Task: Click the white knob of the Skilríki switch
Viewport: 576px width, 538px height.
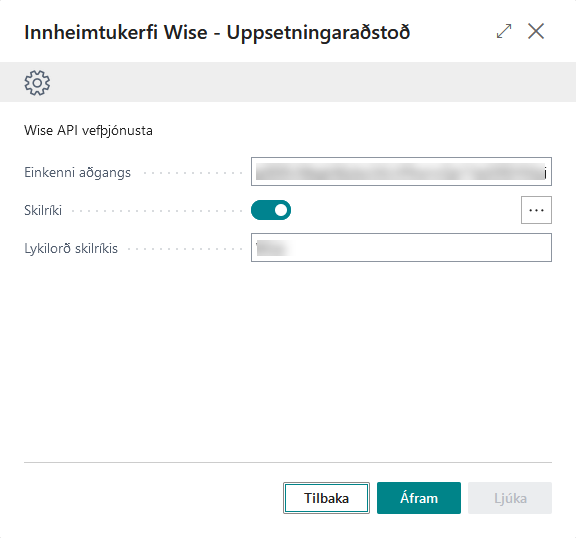Action: click(x=281, y=210)
